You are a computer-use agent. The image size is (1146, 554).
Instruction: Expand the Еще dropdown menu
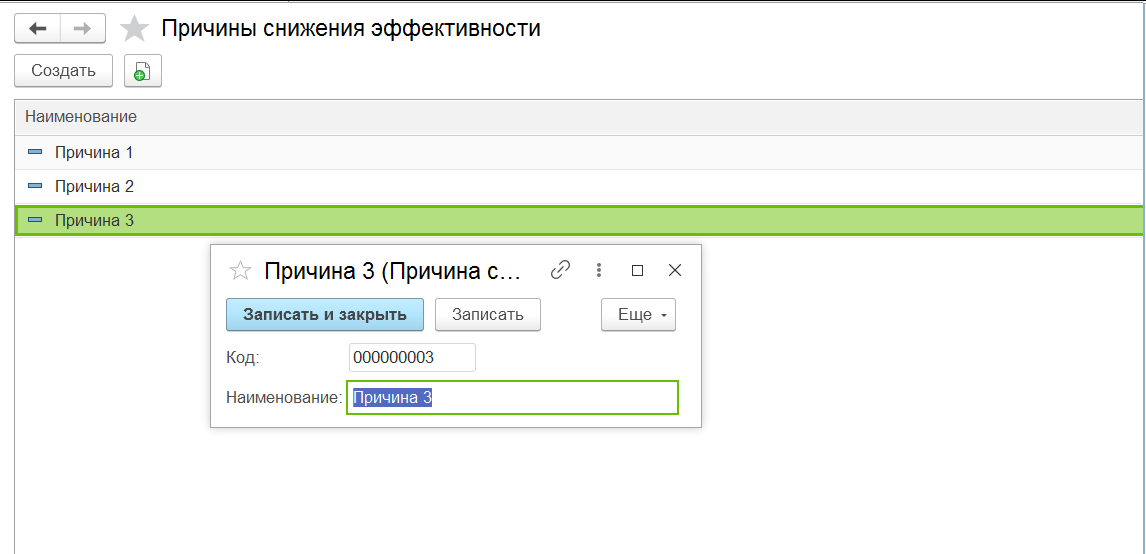point(638,315)
